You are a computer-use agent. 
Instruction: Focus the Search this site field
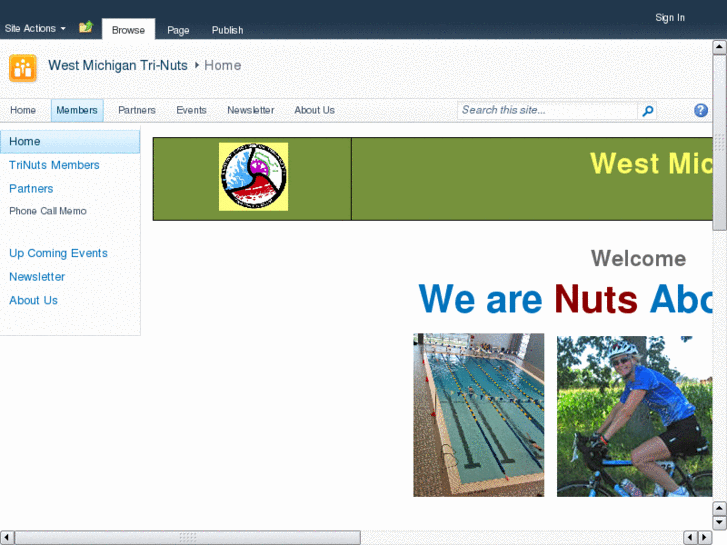[x=548, y=110]
